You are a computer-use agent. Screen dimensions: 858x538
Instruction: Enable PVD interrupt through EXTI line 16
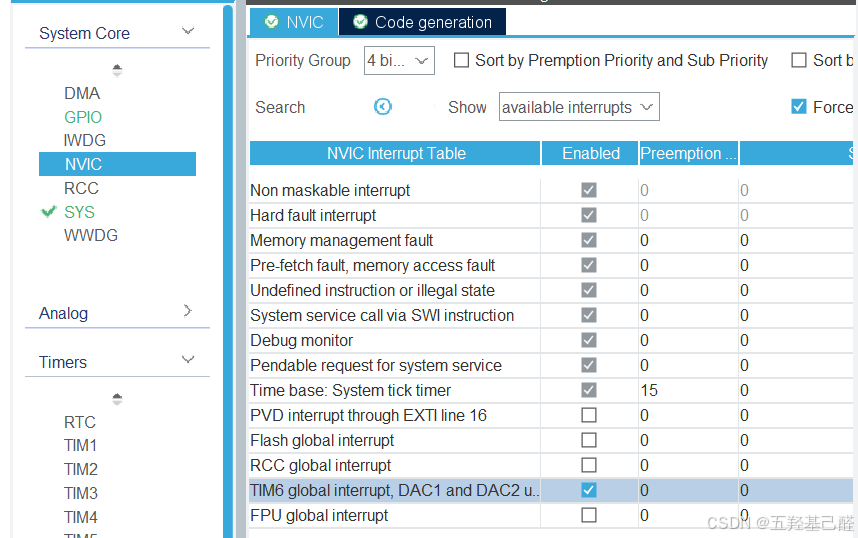point(589,415)
